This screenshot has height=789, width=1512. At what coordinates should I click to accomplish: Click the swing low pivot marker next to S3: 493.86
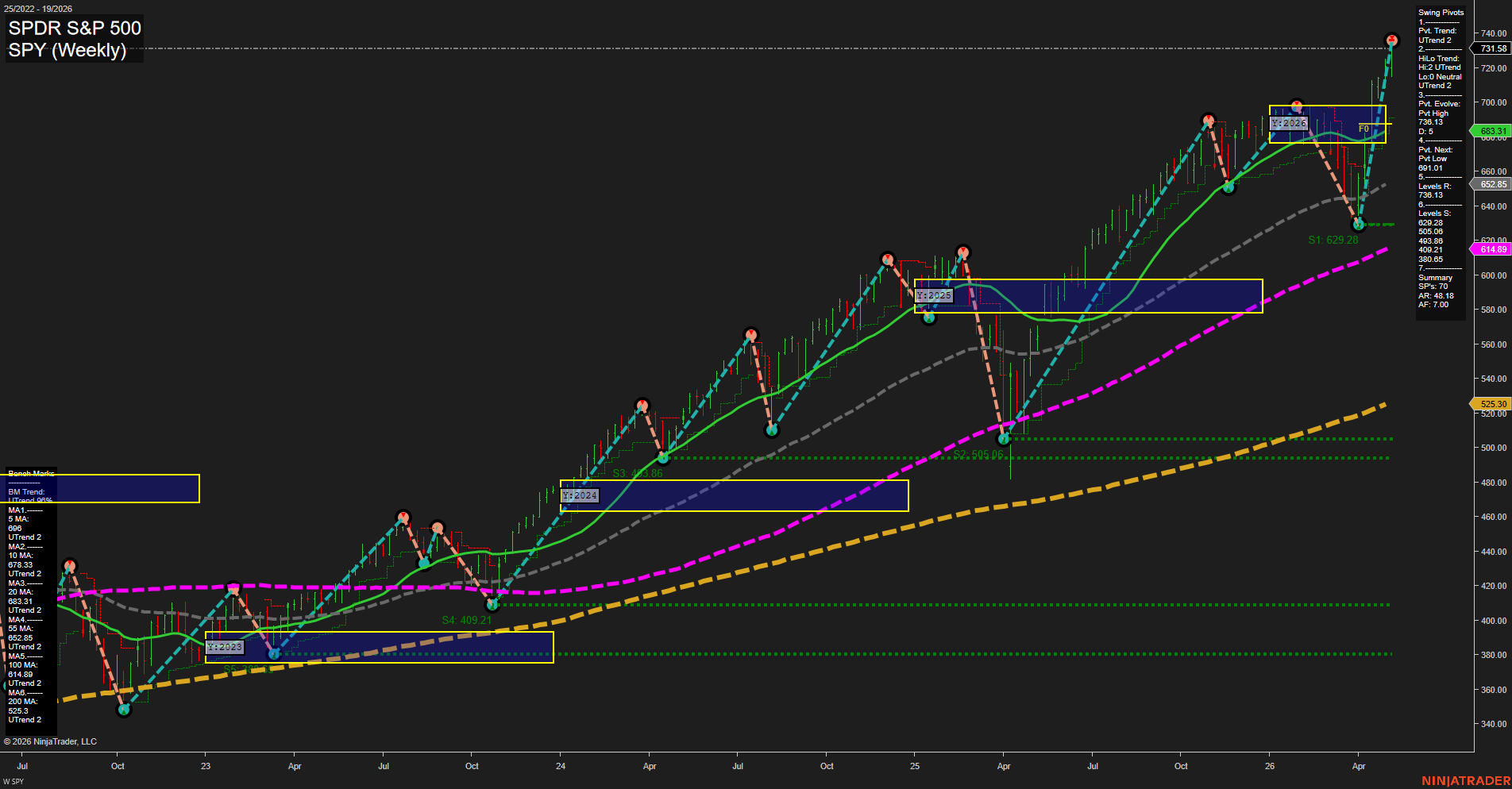pos(663,457)
